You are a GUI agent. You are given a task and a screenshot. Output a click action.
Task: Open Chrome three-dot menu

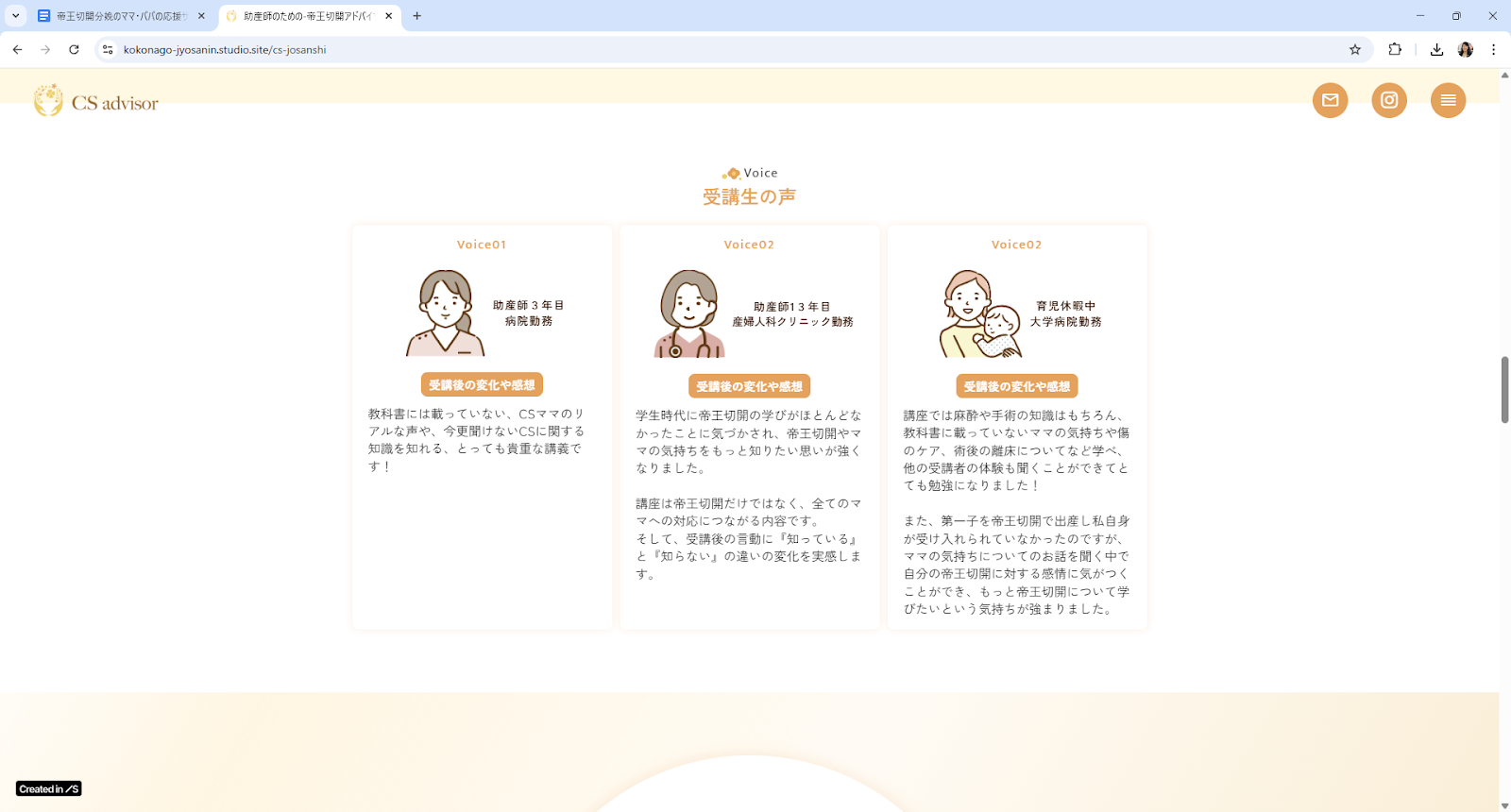tap(1493, 49)
